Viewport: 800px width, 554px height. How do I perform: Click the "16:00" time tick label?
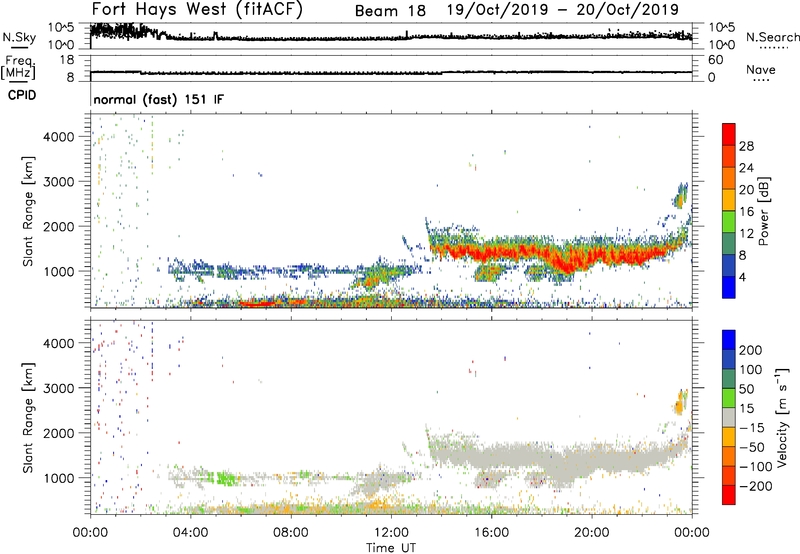[491, 533]
